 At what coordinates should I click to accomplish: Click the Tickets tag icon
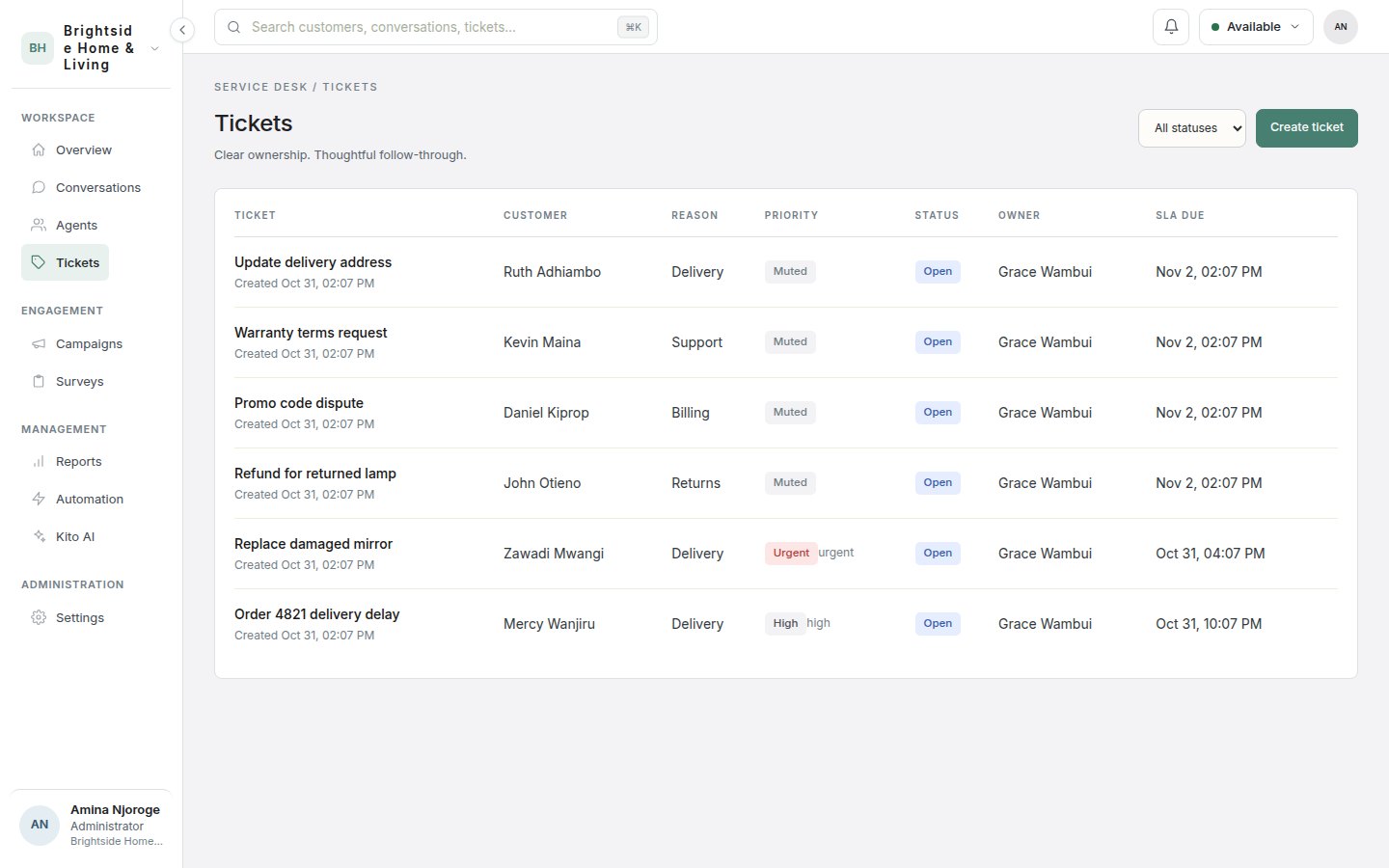[39, 262]
